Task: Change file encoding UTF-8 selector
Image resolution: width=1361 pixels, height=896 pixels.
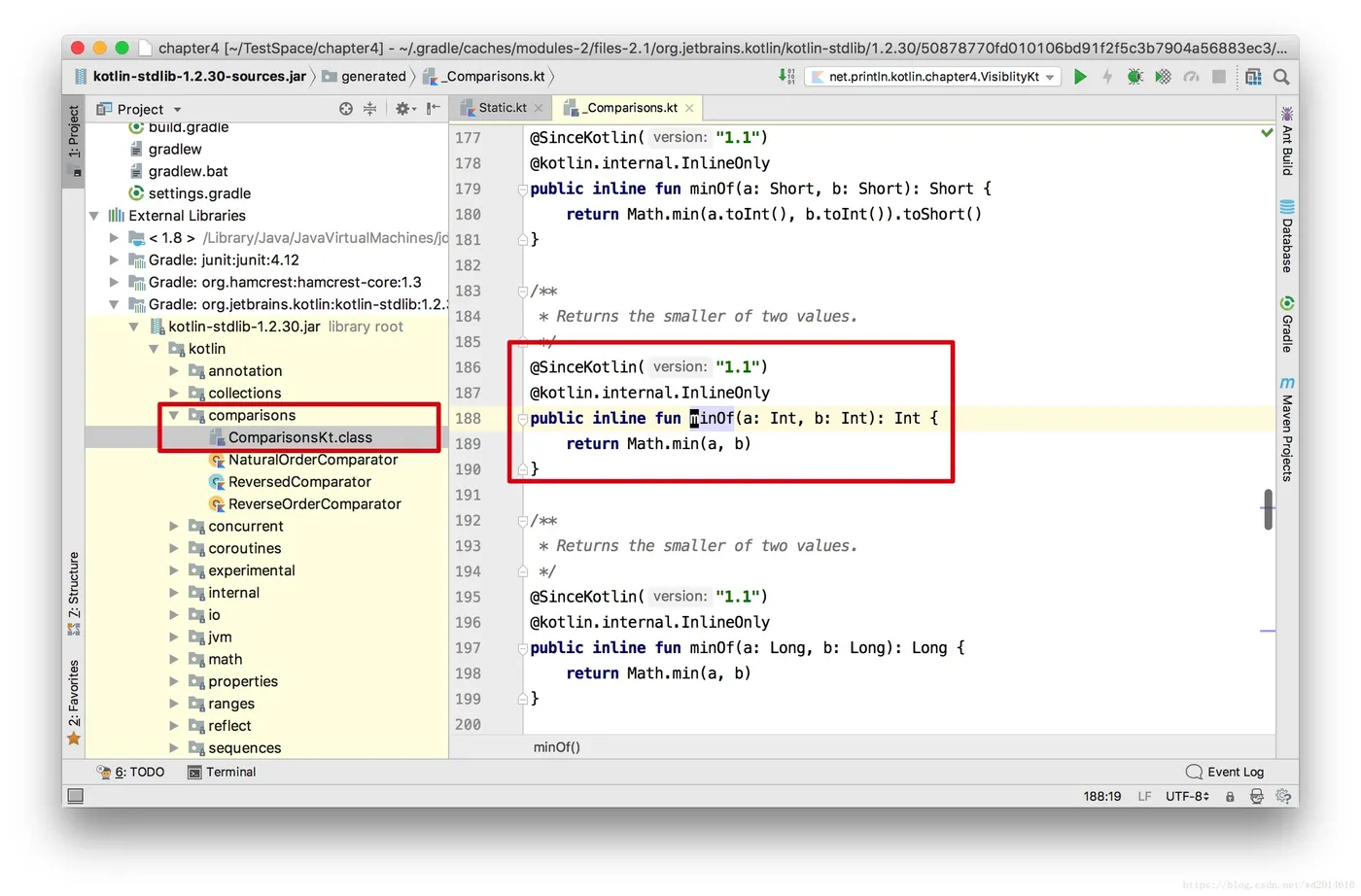Action: [1187, 797]
